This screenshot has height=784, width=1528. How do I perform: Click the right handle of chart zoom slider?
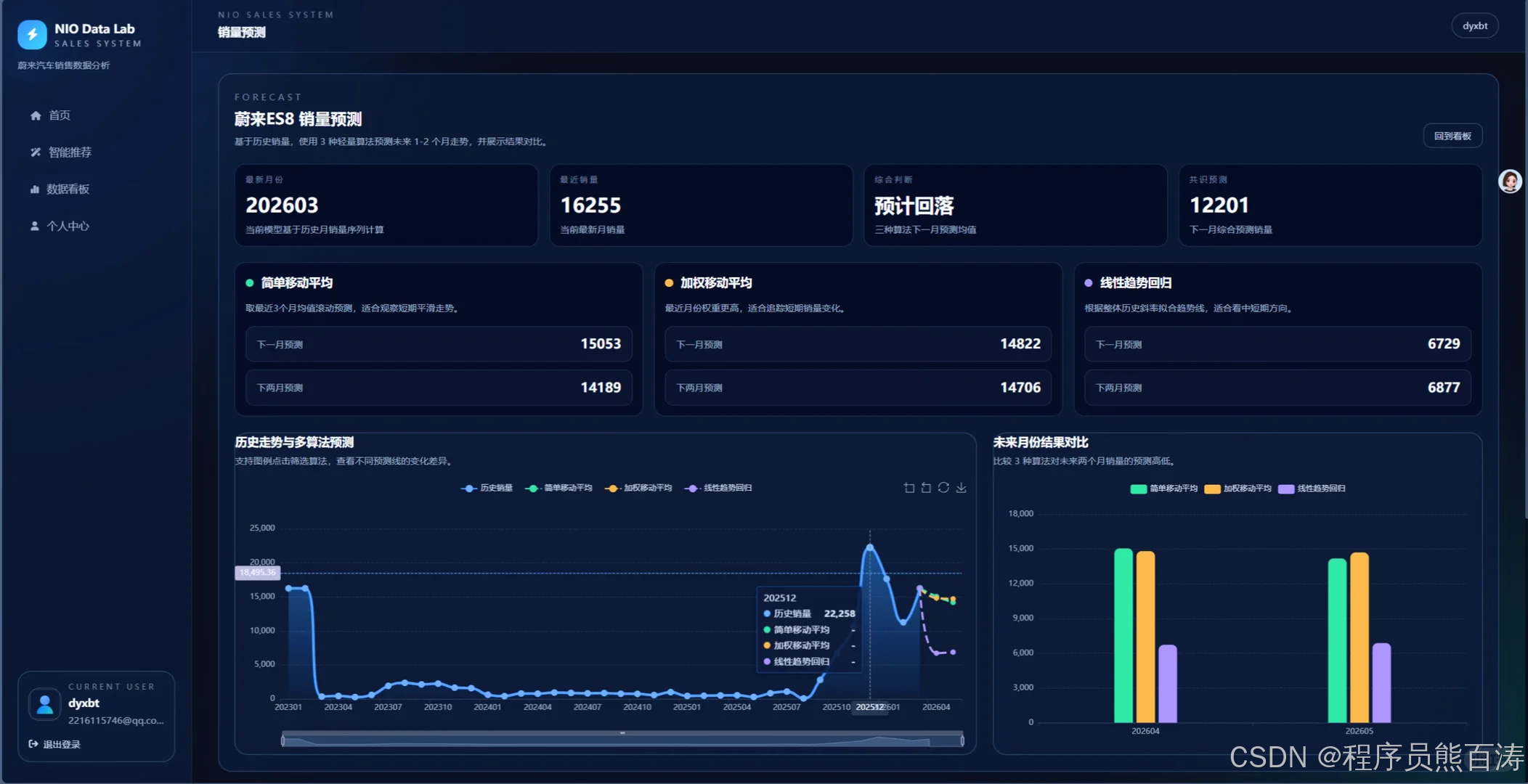click(x=962, y=740)
